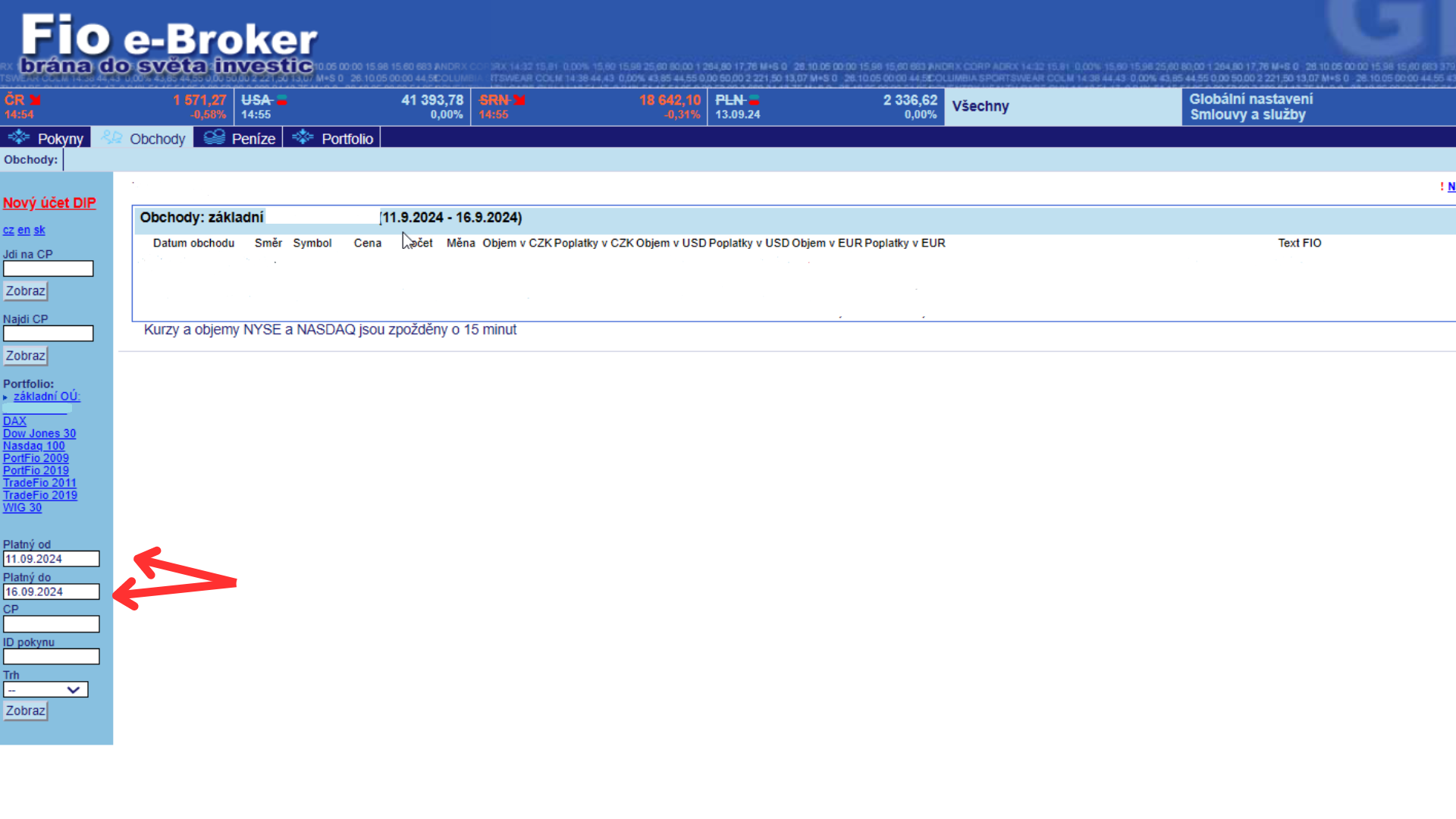The image size is (1456, 819).
Task: Open the Dow Jones 30 link
Action: 39,434
